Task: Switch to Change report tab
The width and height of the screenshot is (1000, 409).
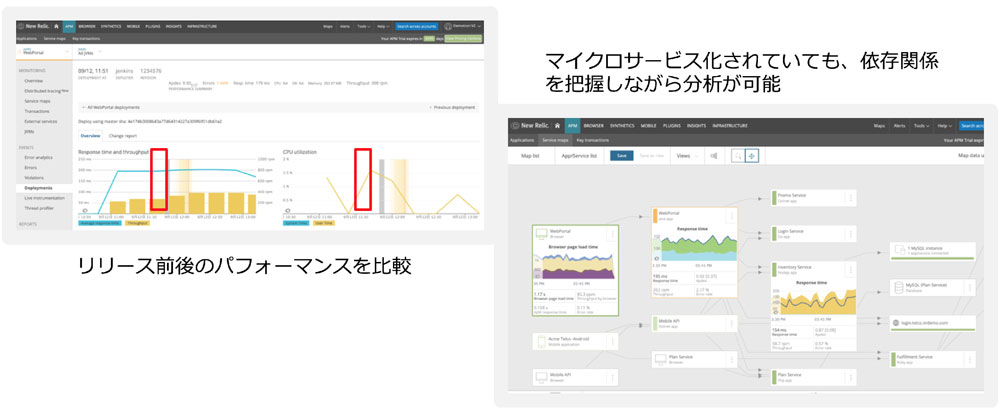Action: pos(121,136)
